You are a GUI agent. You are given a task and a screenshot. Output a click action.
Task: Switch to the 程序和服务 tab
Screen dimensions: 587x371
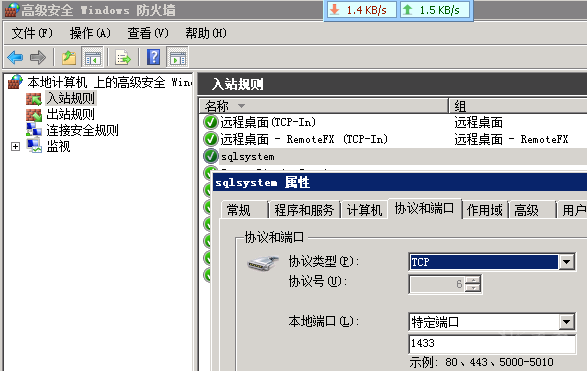[304, 210]
